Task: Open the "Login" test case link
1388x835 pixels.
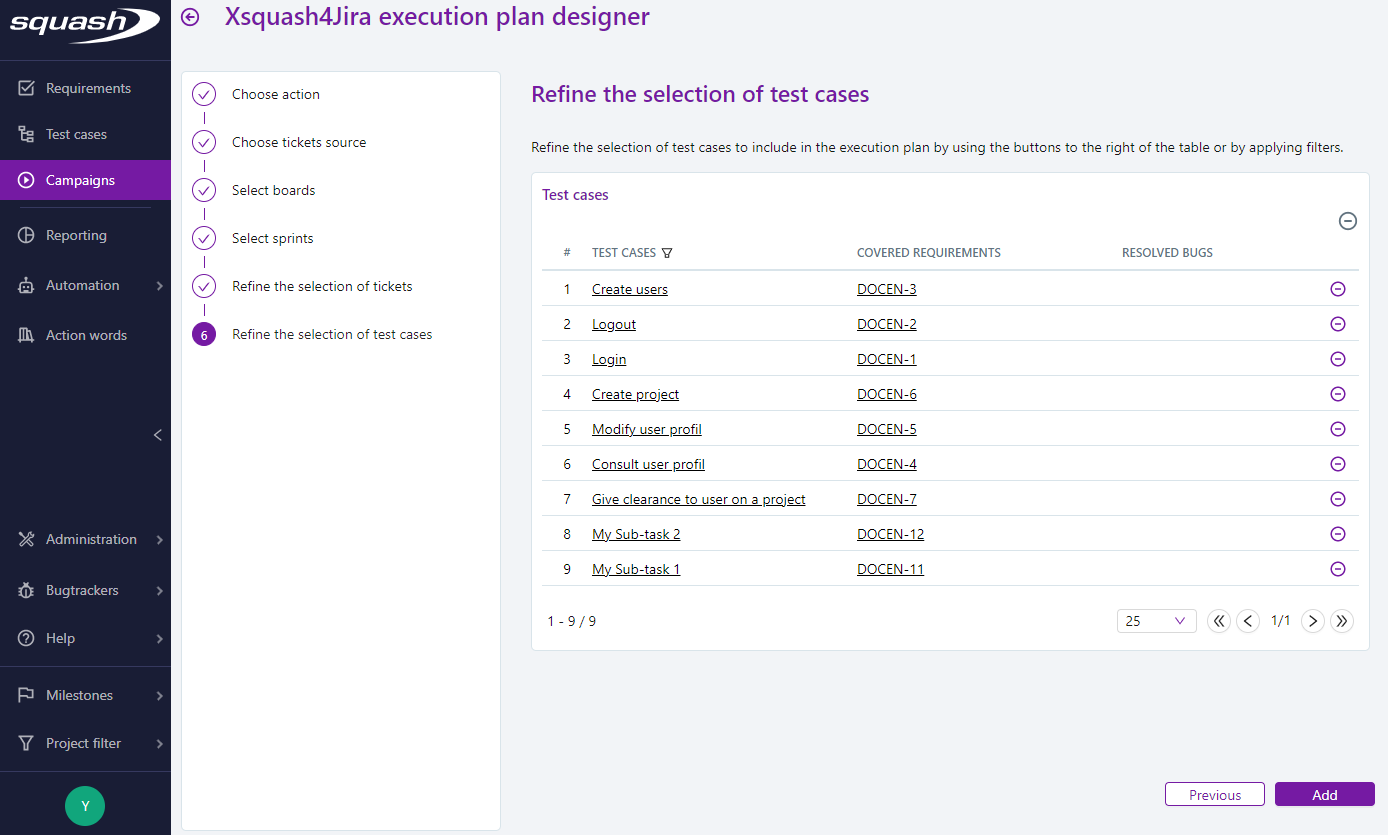Action: click(609, 358)
